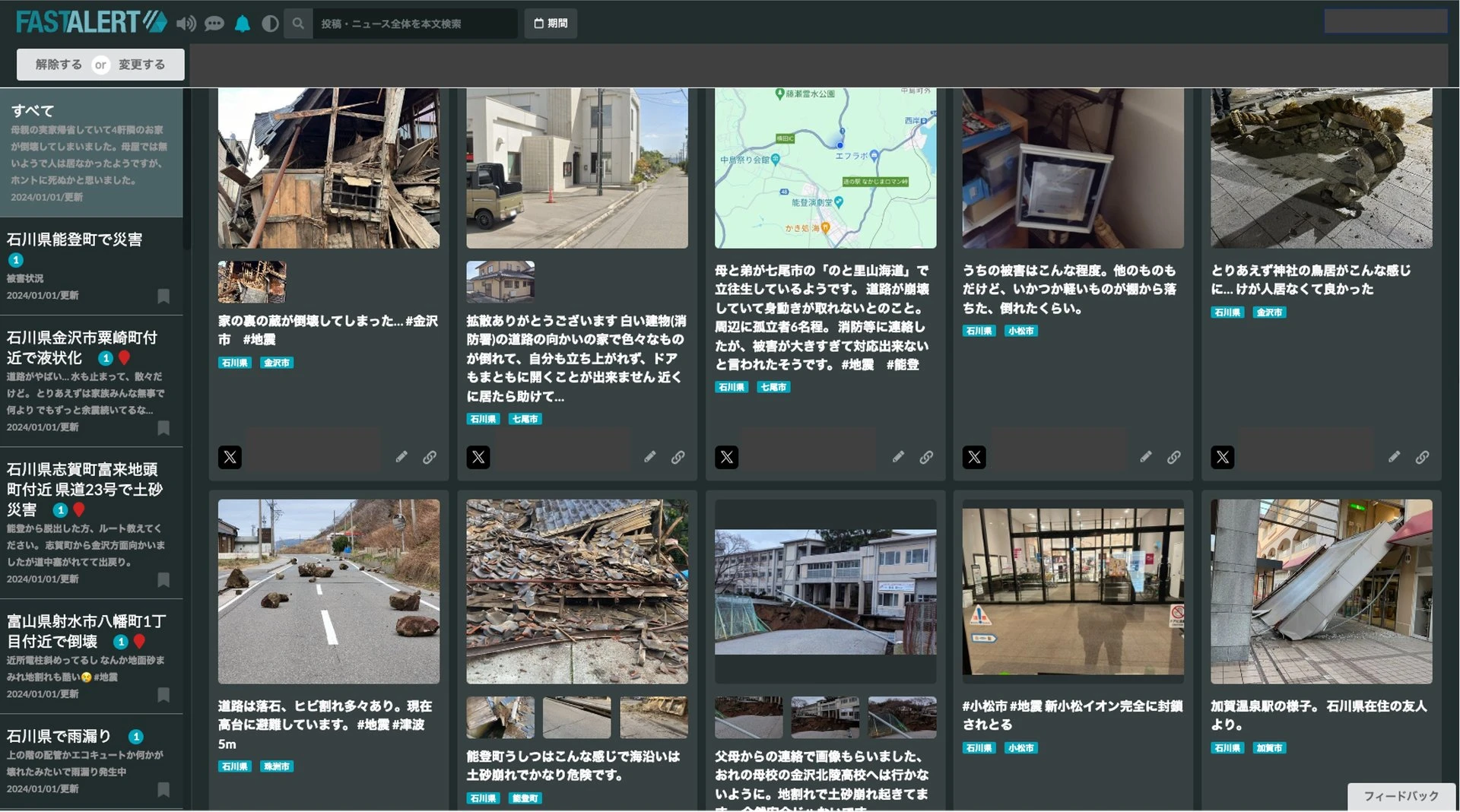This screenshot has width=1460, height=812.
Task: Edit the うちの被害 post
Action: click(1146, 457)
